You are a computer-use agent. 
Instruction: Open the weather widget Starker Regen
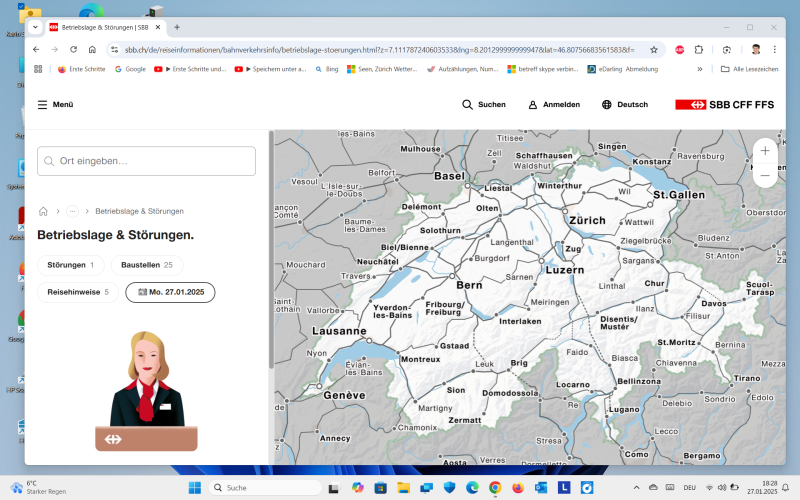tap(38, 488)
